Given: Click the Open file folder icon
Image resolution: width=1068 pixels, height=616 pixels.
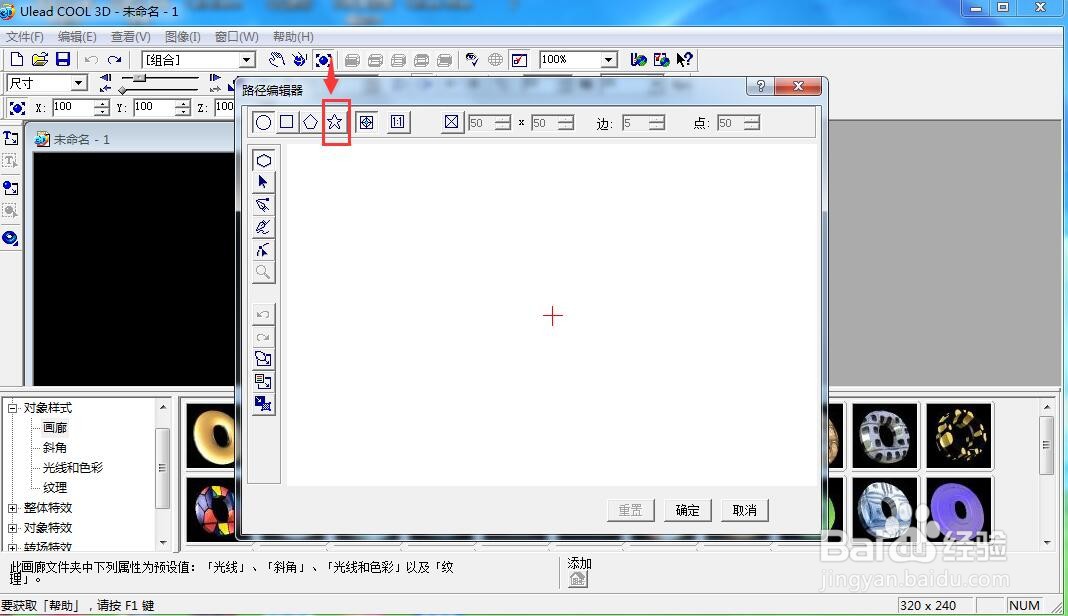Looking at the screenshot, I should pos(40,59).
